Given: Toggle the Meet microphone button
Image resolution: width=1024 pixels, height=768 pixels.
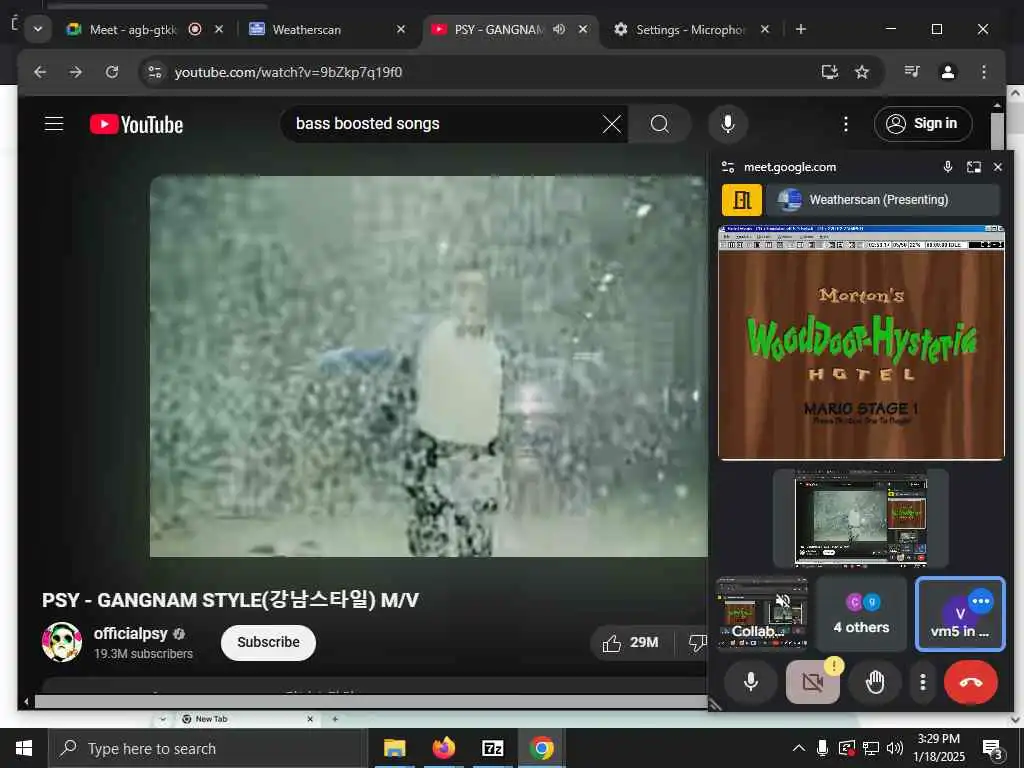Looking at the screenshot, I should point(751,682).
